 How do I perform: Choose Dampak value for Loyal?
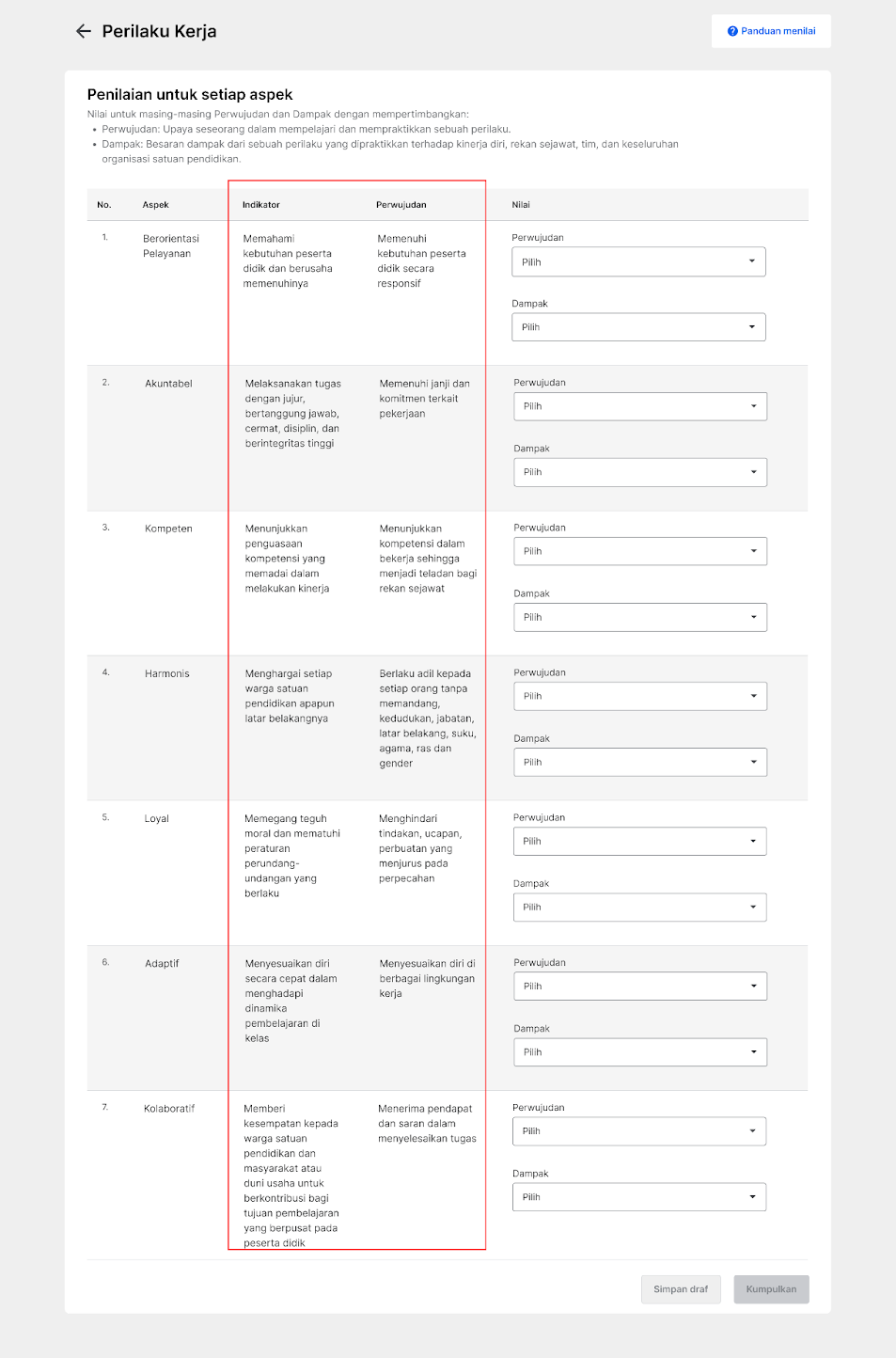click(x=639, y=907)
